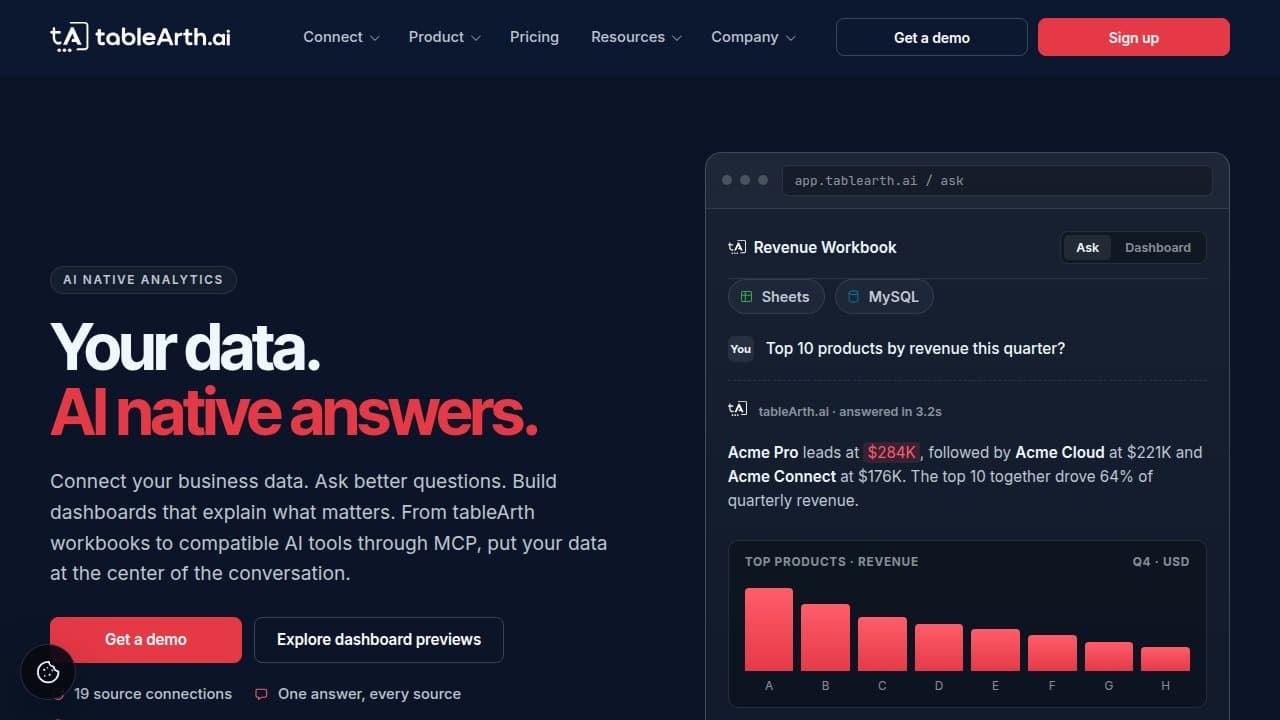The width and height of the screenshot is (1280, 720).
Task: Click chart bar A
Action: pyautogui.click(x=769, y=629)
